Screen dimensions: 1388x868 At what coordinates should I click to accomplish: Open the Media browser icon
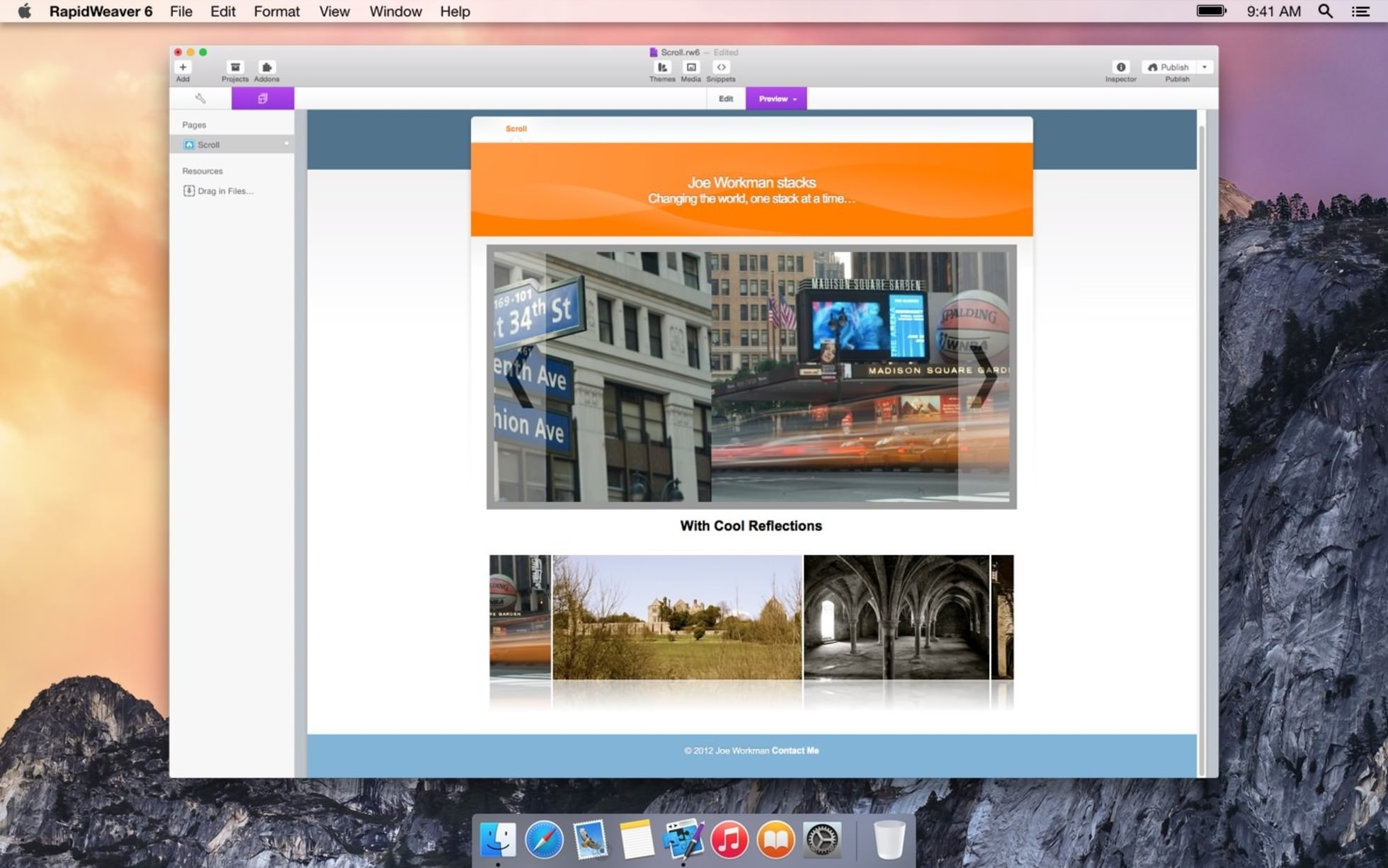[691, 67]
